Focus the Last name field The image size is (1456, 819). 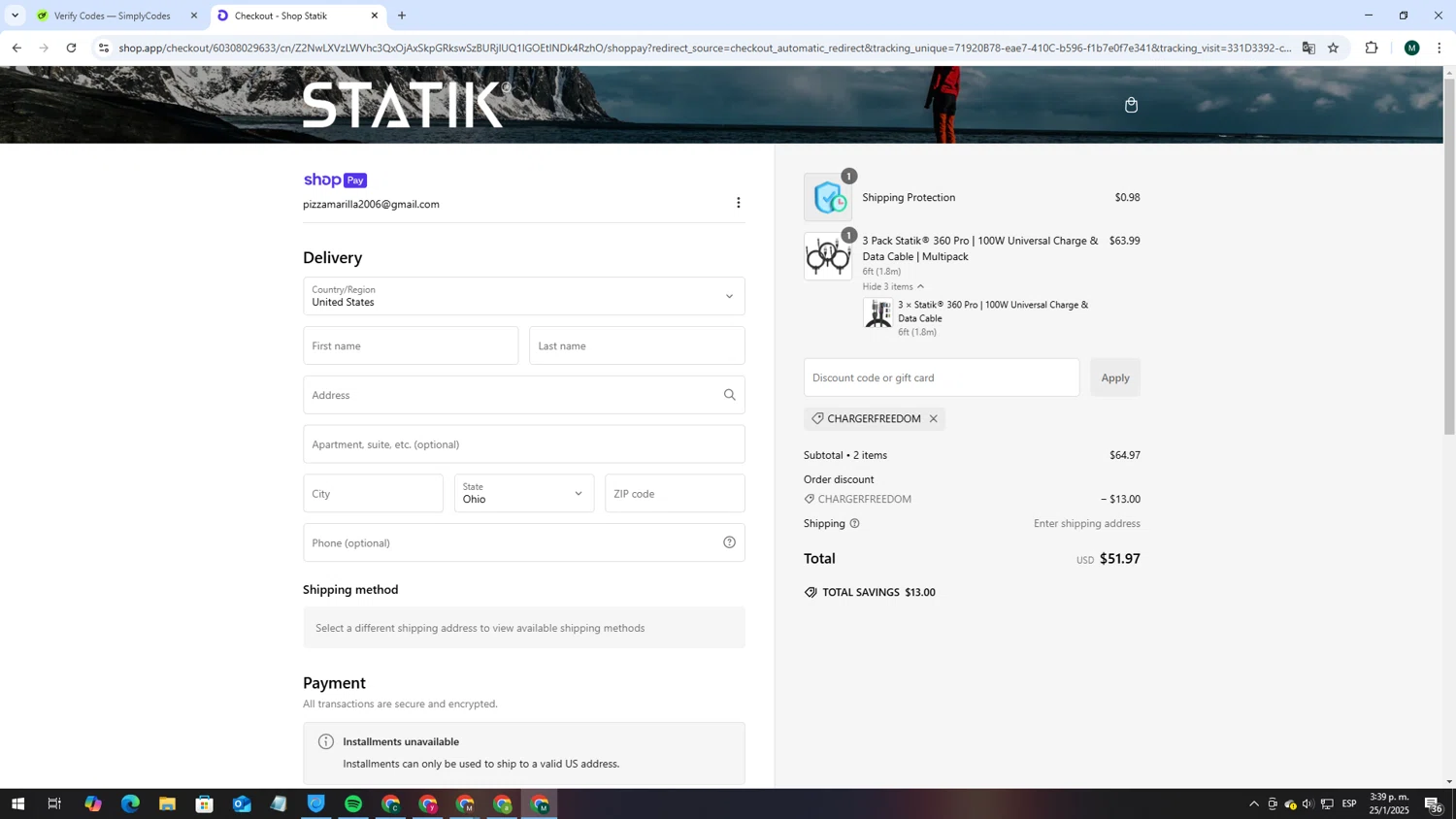(x=637, y=345)
